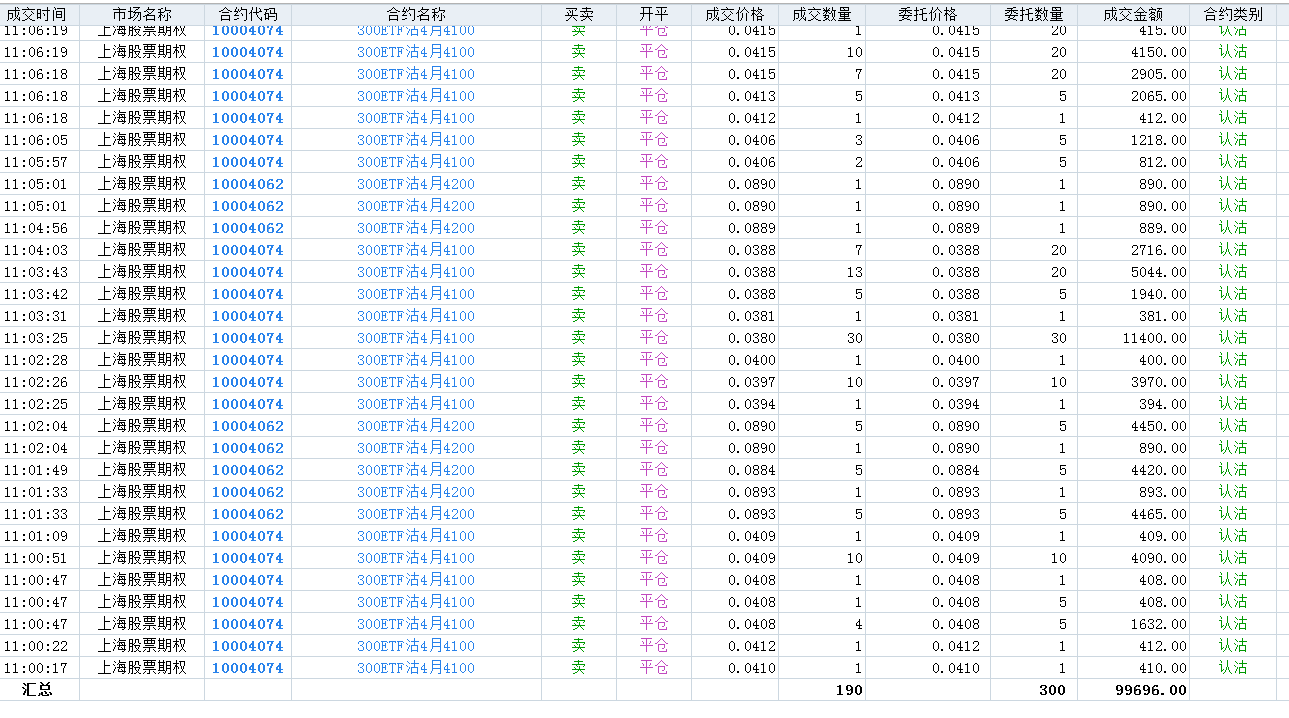Select the time cell 11:03:42

point(36,294)
